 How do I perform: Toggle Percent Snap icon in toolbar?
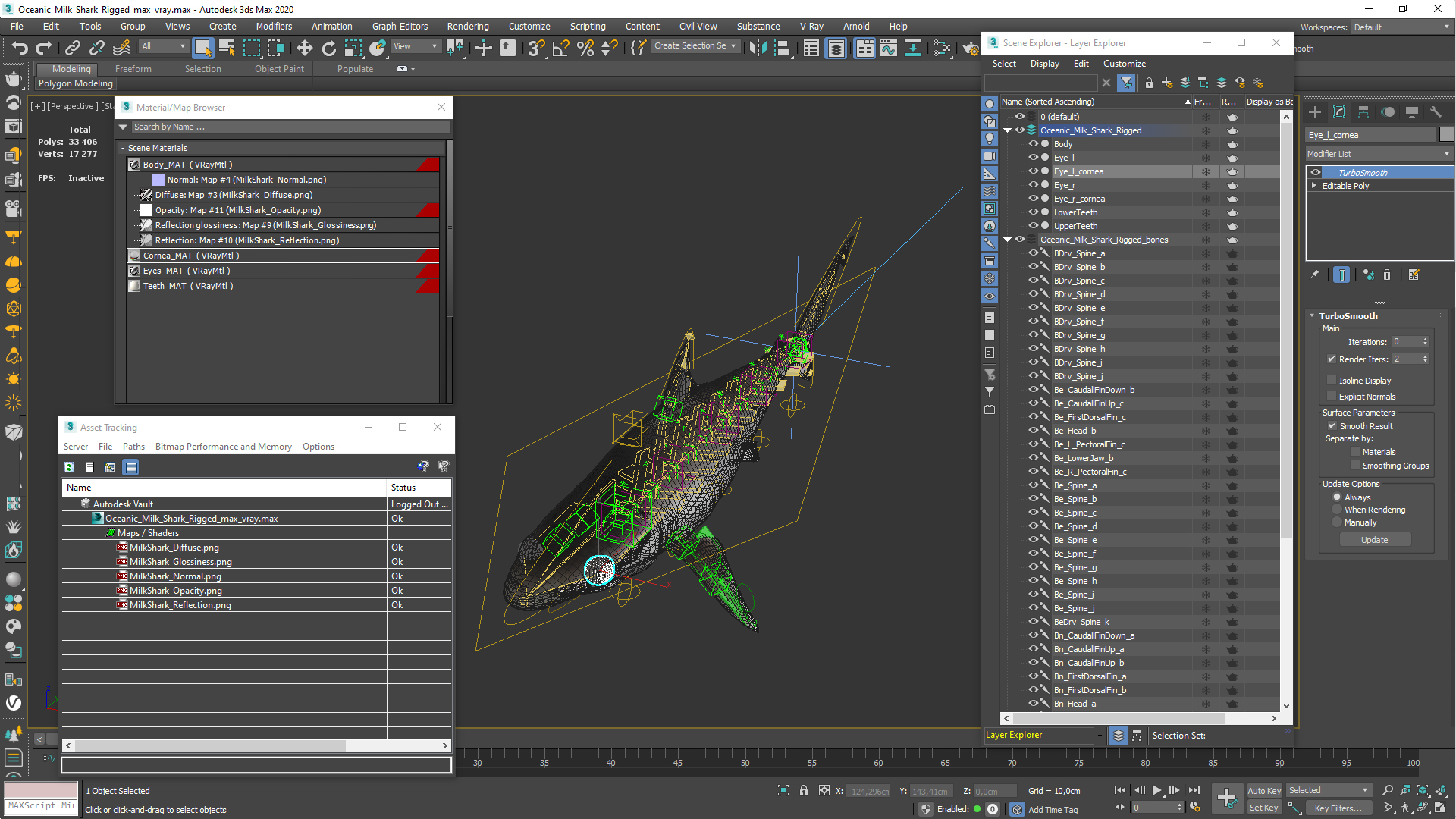coord(585,48)
